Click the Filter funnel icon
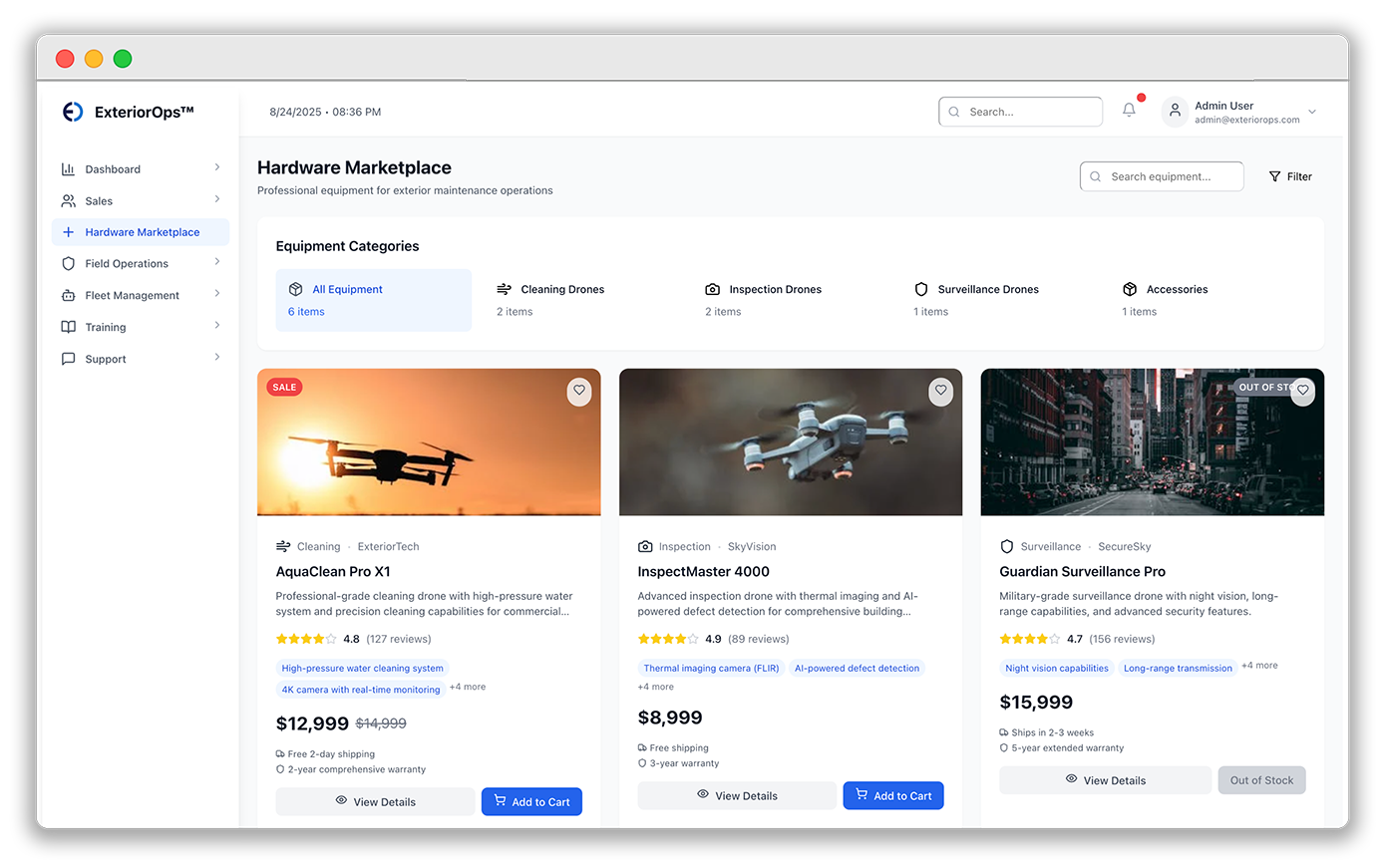Screen dimensions: 1386x868 tap(1274, 176)
